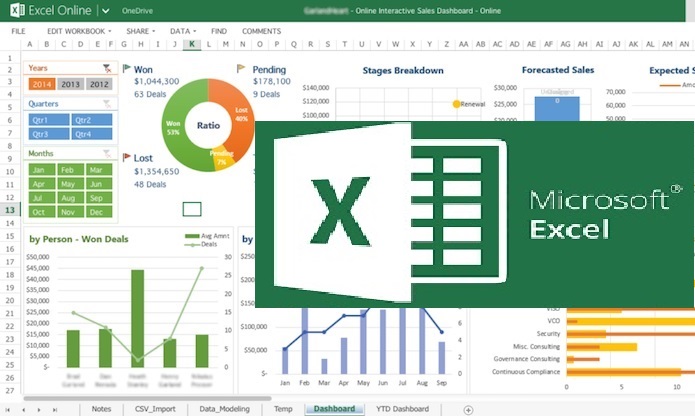Screen dimensions: 695x416
Task: Click the Won 53% donut segment
Action: 174,126
